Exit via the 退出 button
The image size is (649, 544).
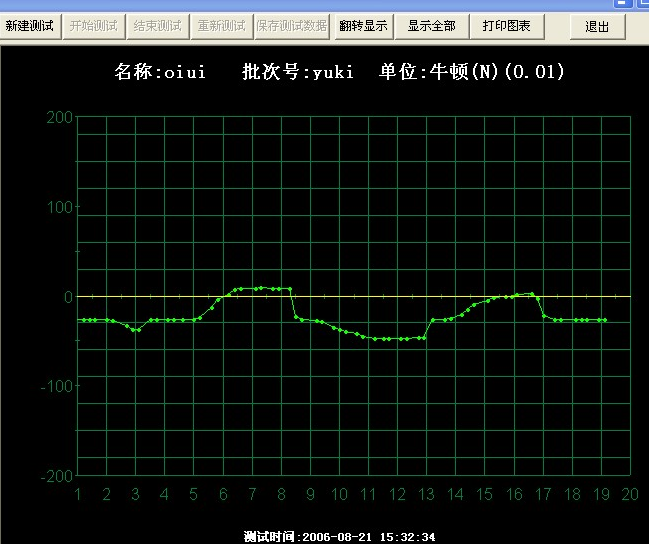[597, 26]
